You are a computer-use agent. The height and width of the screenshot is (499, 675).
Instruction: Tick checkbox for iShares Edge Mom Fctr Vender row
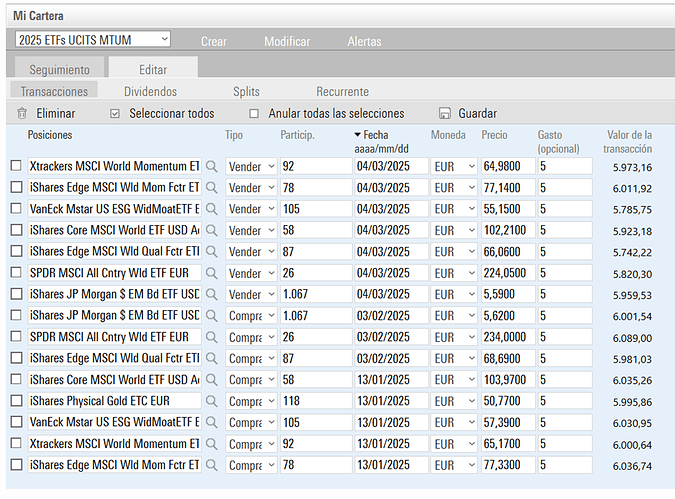click(x=16, y=187)
